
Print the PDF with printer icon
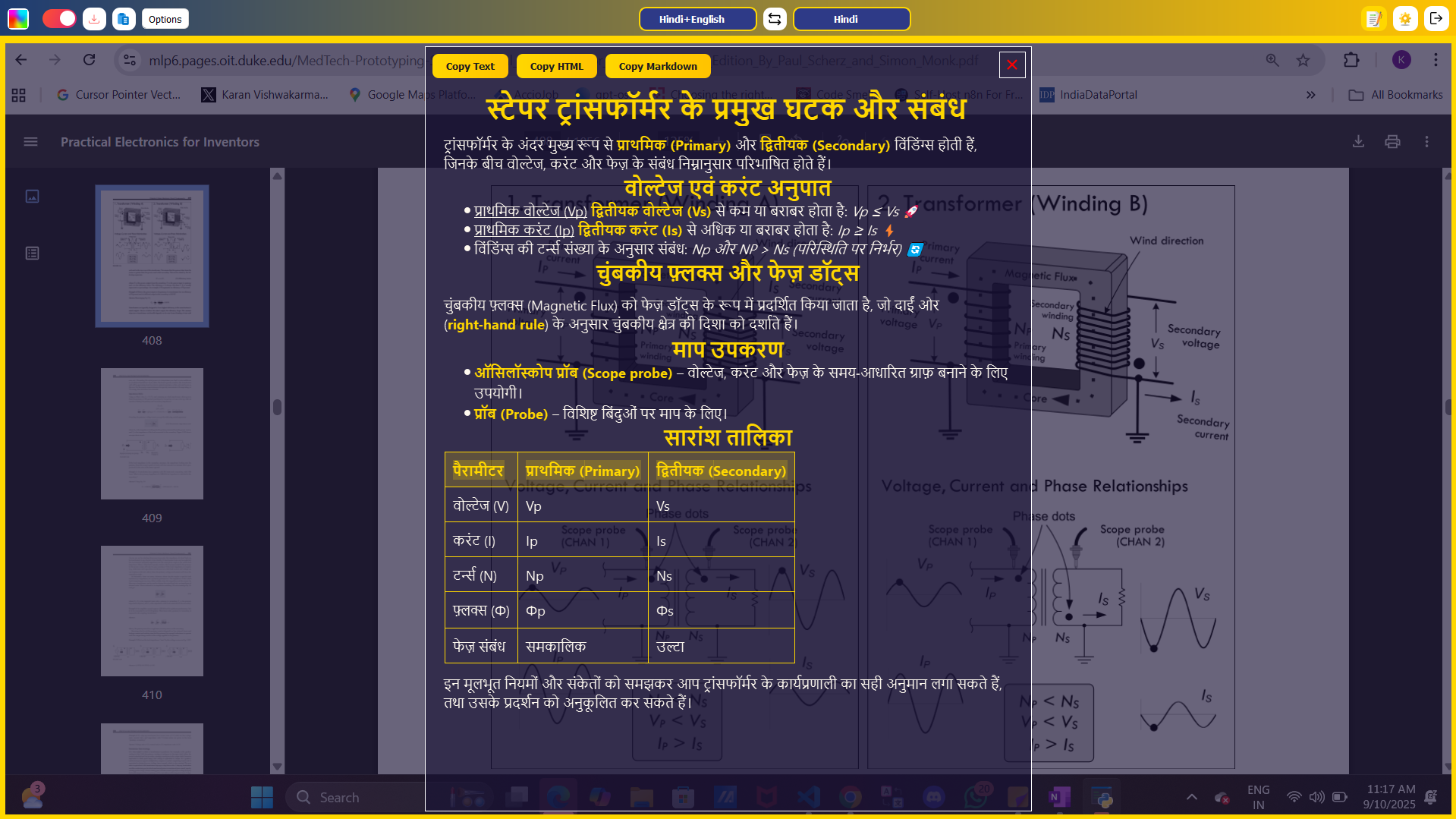pyautogui.click(x=1392, y=142)
